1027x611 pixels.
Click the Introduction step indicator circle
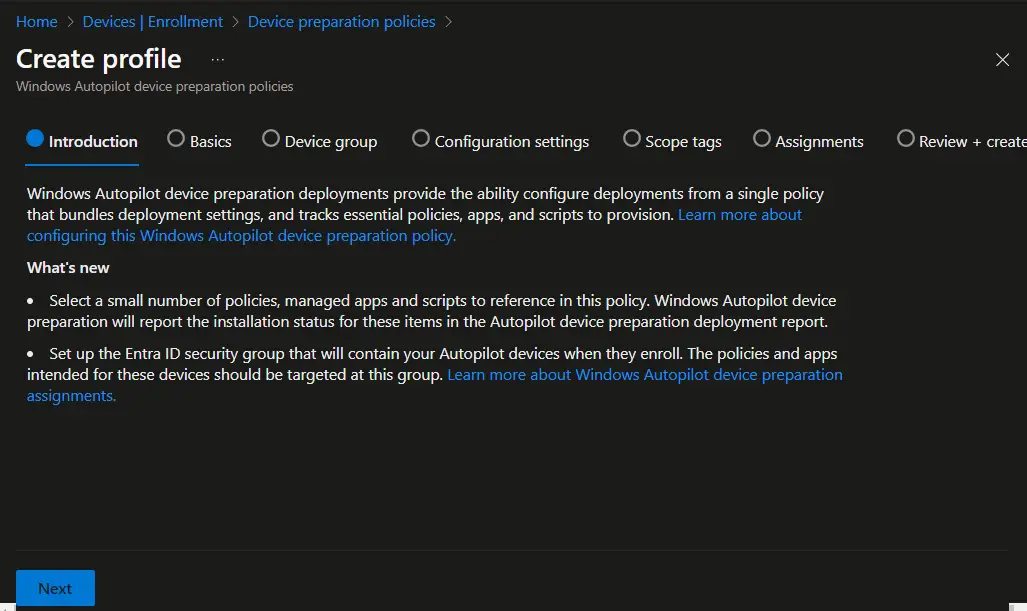coord(35,139)
